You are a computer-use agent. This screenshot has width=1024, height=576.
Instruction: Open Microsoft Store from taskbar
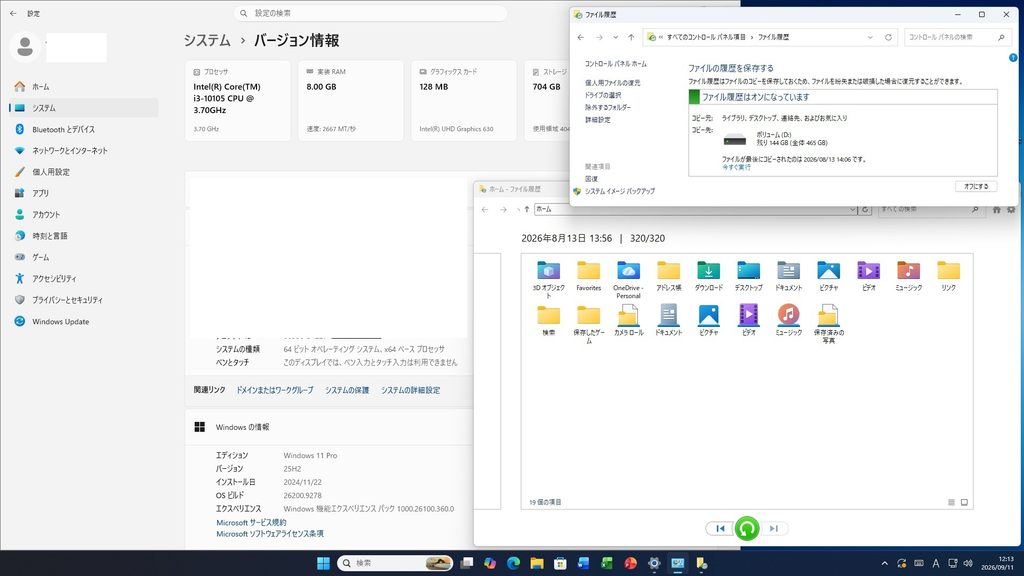coord(560,563)
